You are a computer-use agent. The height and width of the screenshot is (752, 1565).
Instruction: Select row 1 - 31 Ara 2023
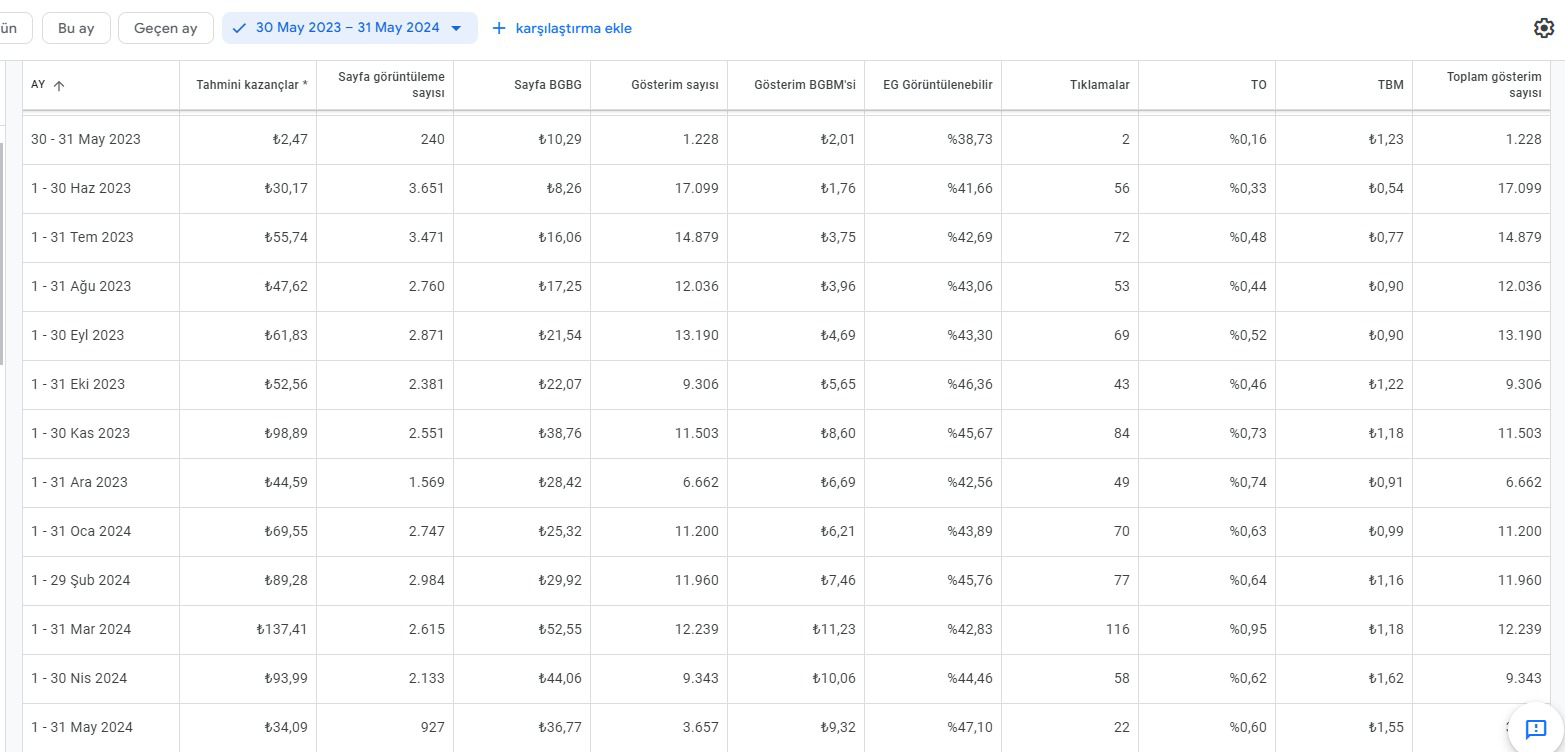786,483
